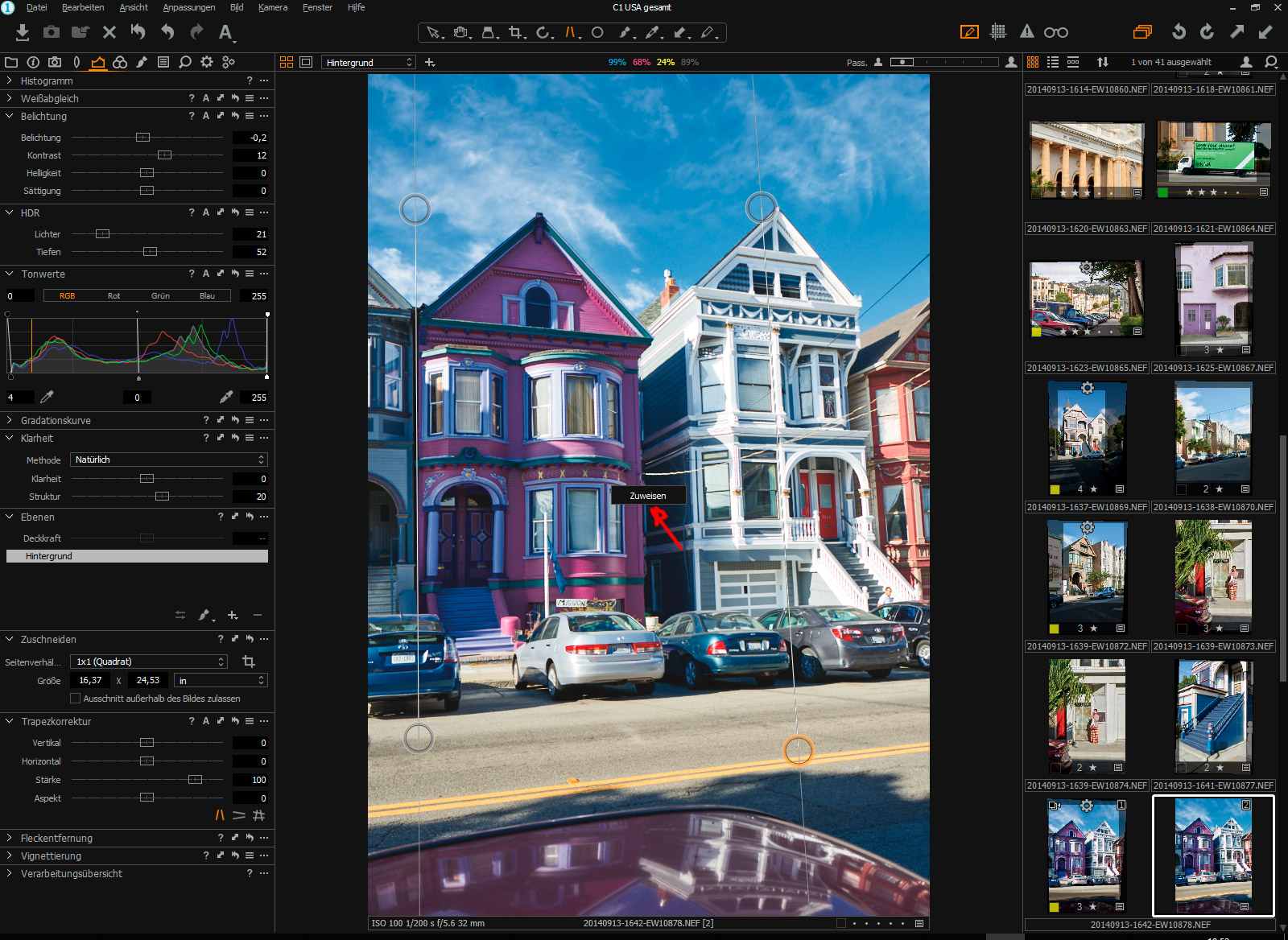Add new layer with plus icon beside Hintergrund
Image resolution: width=1288 pixels, height=940 pixels.
(430, 62)
